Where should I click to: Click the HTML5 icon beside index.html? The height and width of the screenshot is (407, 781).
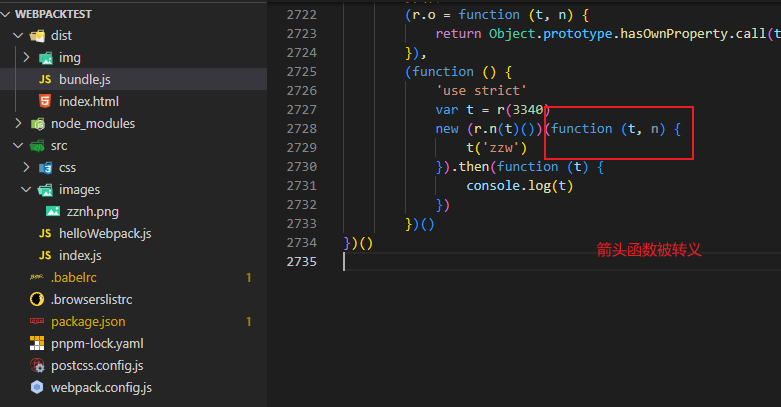(45, 102)
